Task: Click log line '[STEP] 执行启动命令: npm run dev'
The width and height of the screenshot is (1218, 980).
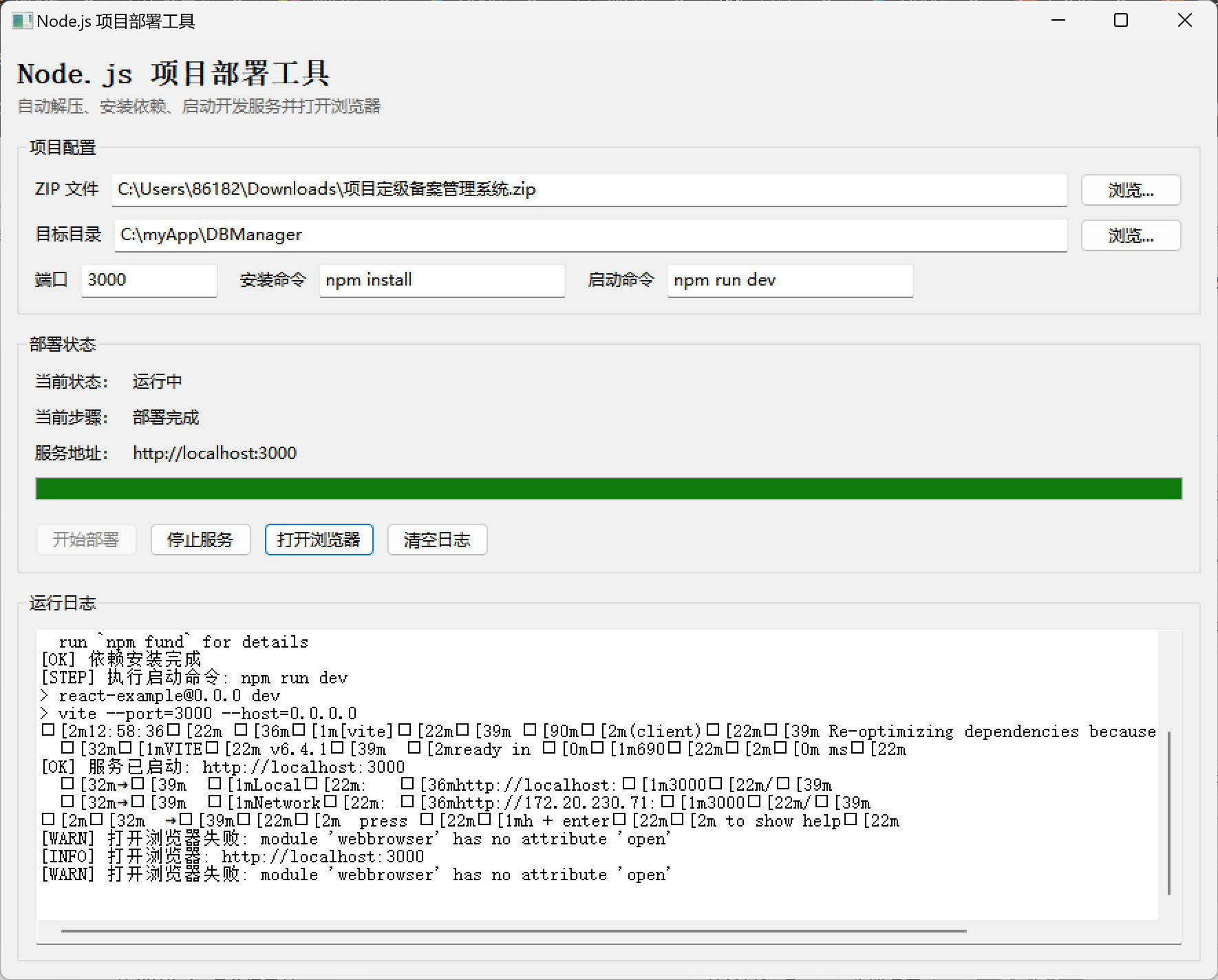Action: (x=195, y=678)
